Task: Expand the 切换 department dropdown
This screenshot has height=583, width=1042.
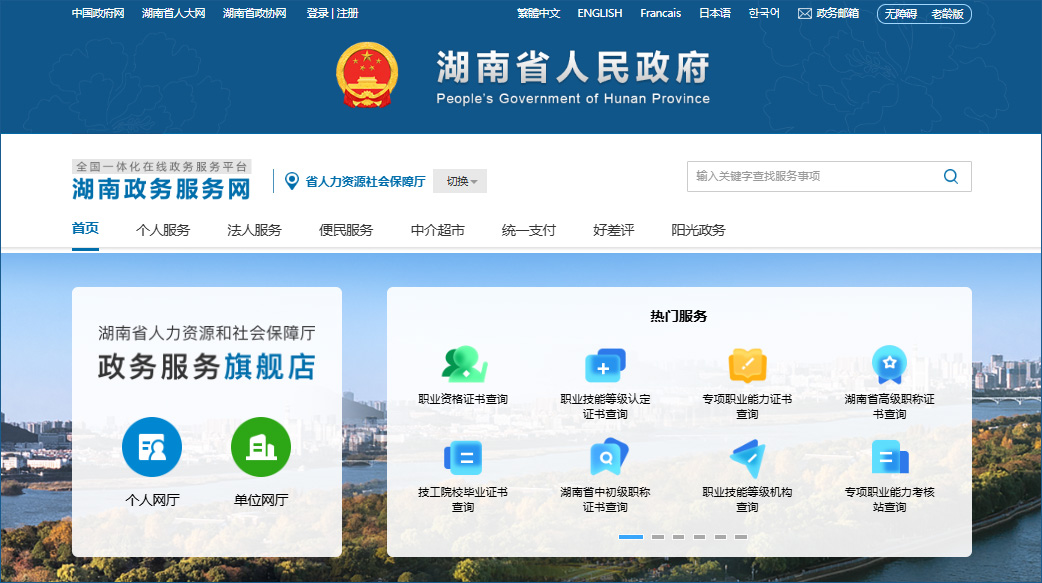Action: [460, 181]
